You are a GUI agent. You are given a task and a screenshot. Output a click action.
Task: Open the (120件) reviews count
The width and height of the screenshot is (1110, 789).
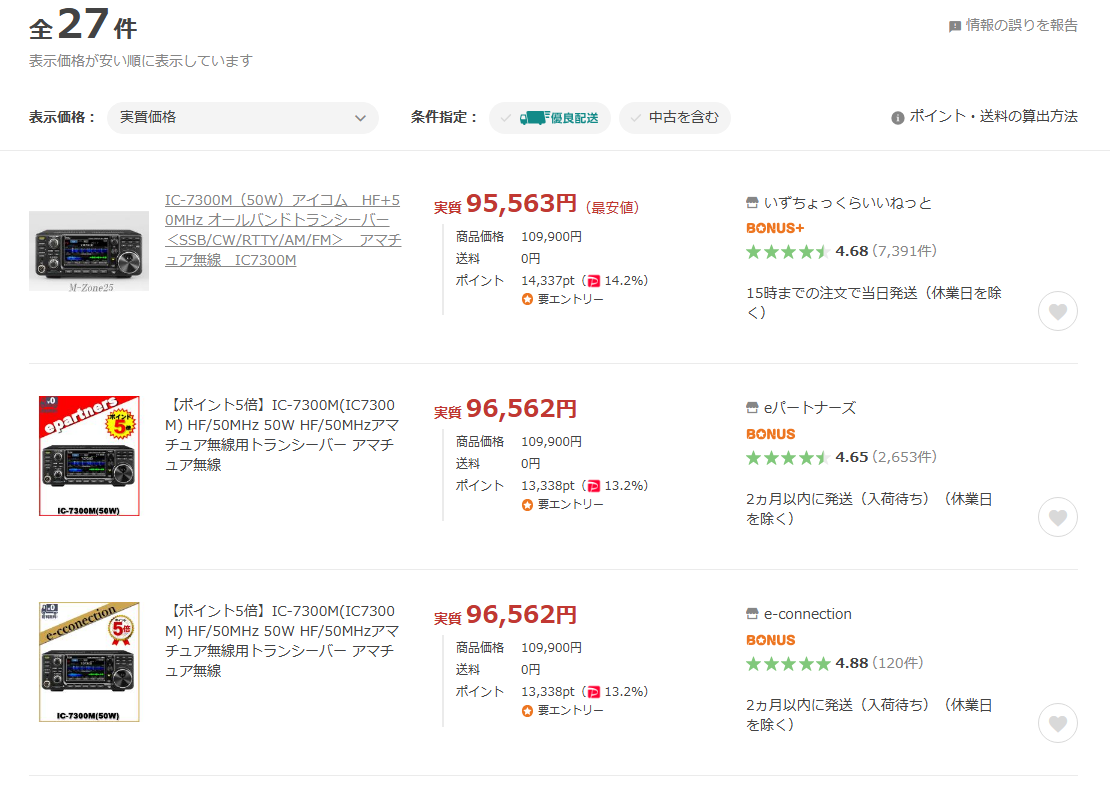[x=898, y=663]
